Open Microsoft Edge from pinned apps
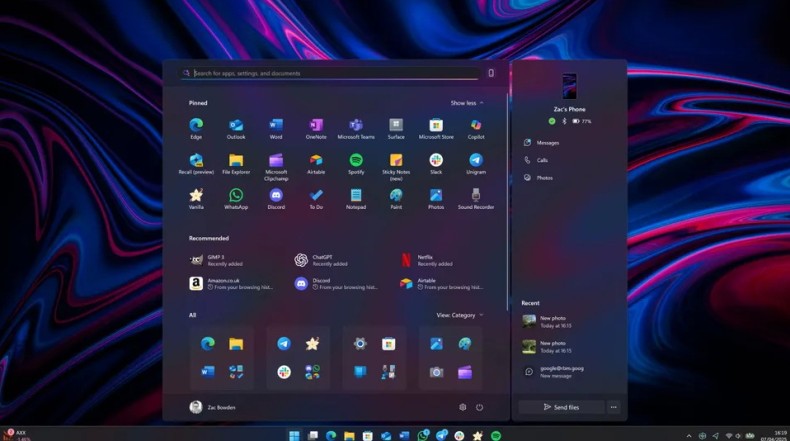Screen dimensions: 790x441 [196, 126]
